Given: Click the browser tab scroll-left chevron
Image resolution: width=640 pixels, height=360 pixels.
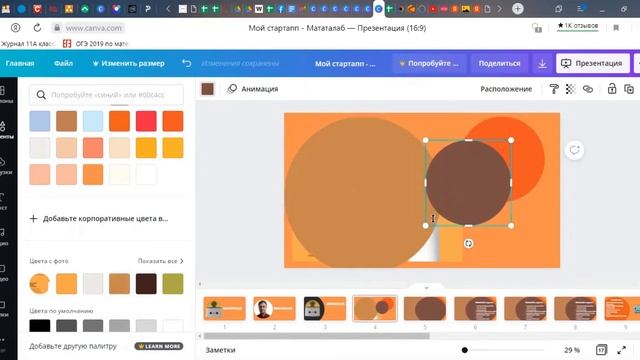Looking at the screenshot, I should point(168,9).
